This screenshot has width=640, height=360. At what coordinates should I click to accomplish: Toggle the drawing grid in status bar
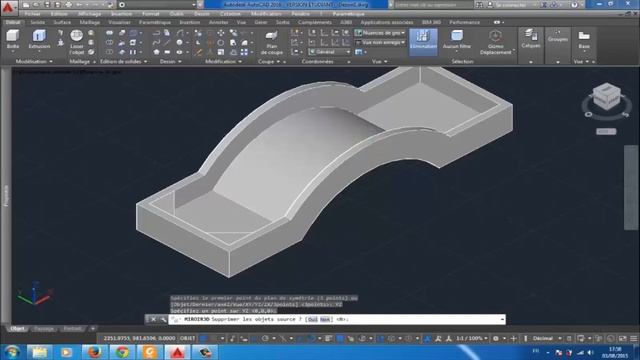(203, 338)
